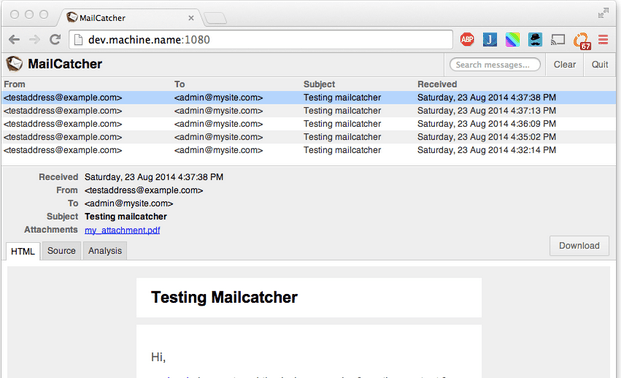Click the Testing Mailcatcher heading in email body
Image resolution: width=621 pixels, height=381 pixels.
224,297
